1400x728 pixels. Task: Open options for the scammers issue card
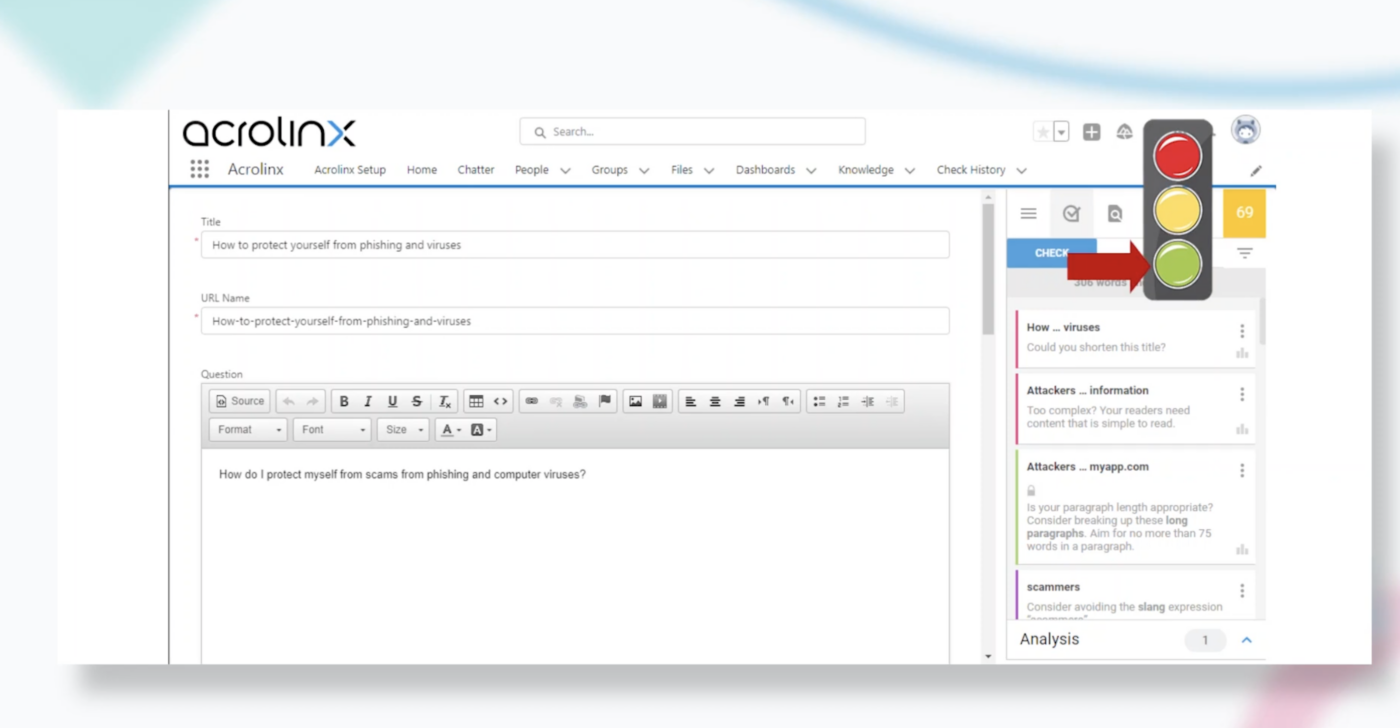point(1242,591)
